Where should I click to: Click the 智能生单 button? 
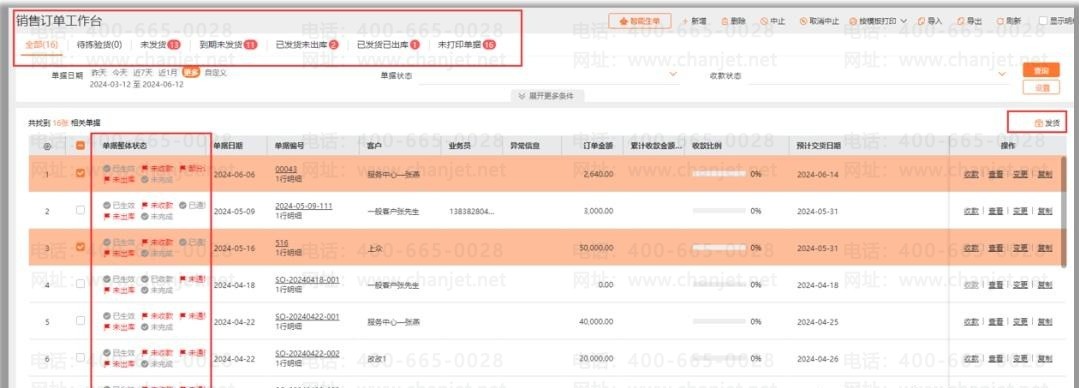tap(639, 21)
